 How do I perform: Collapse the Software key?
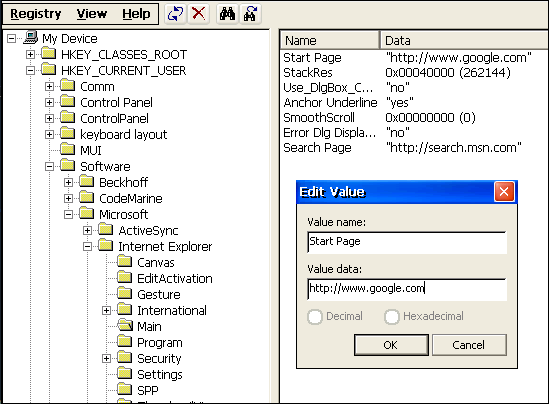[49, 166]
